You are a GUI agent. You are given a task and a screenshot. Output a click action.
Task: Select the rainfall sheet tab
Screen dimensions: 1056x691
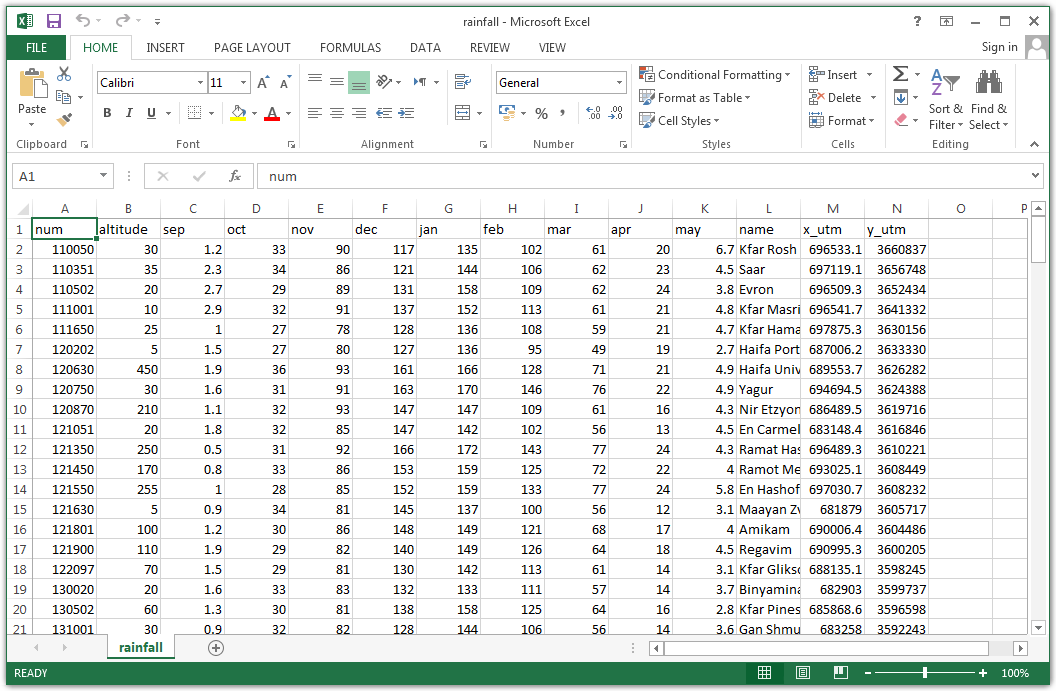point(140,647)
